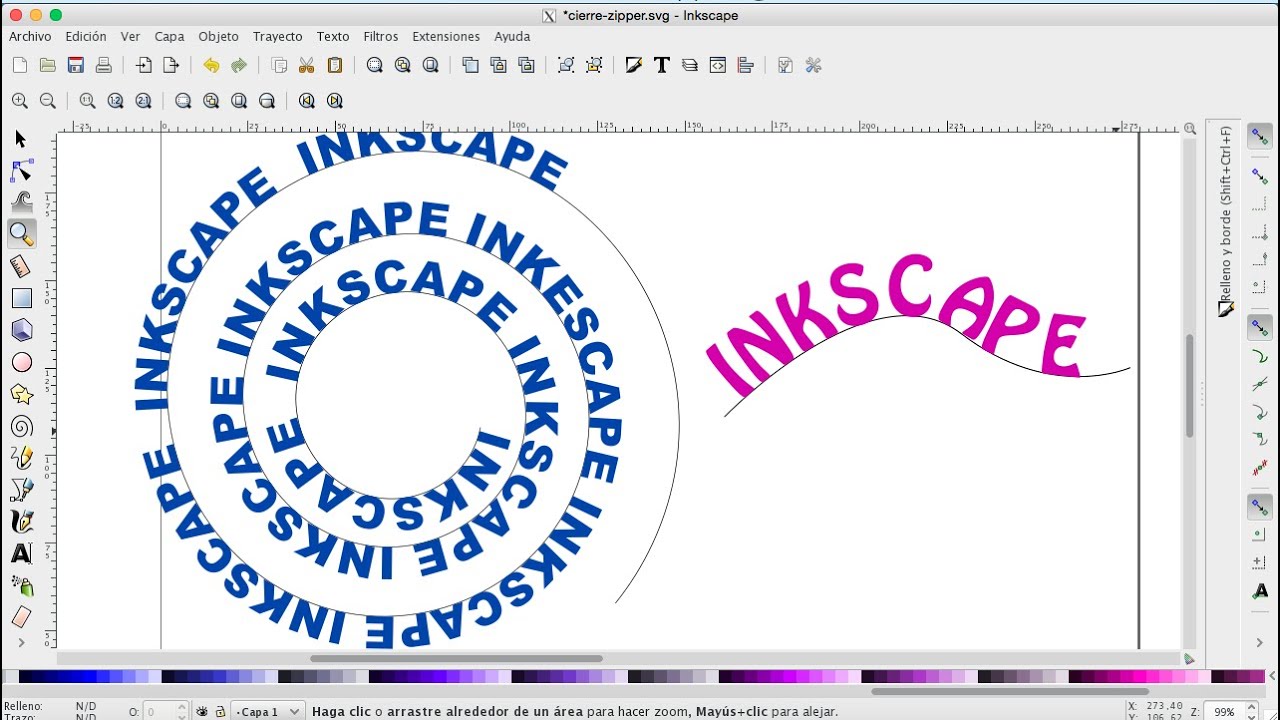This screenshot has height=720, width=1280.
Task: Select the arrow Selector tool
Action: (x=21, y=139)
